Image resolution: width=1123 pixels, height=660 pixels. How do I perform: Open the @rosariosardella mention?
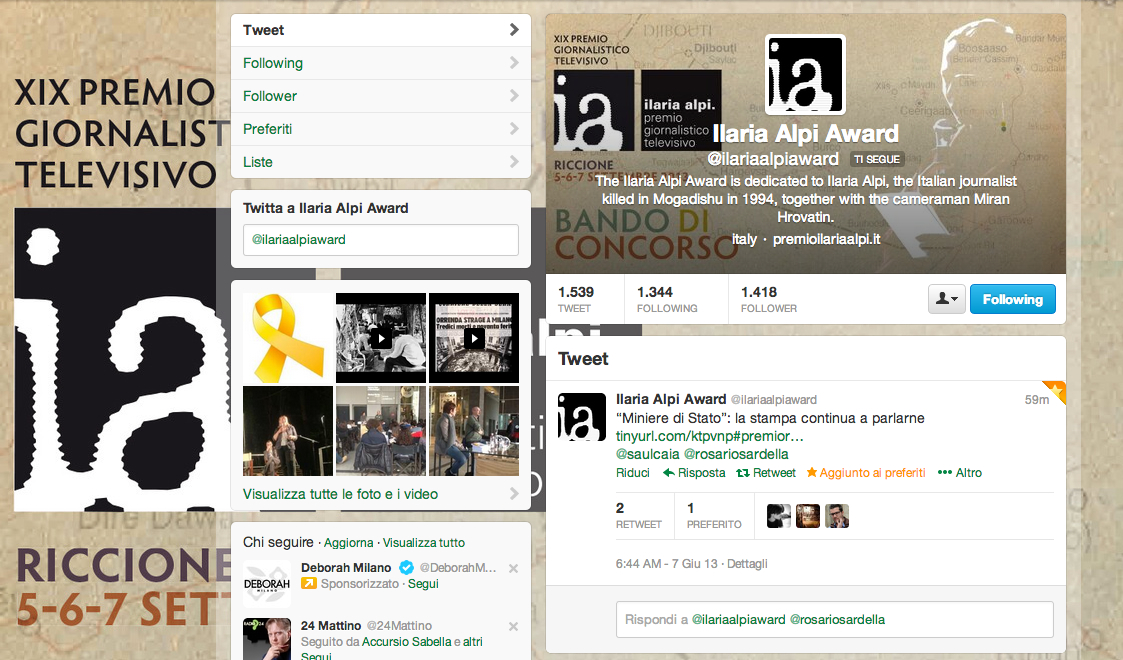tap(736, 454)
